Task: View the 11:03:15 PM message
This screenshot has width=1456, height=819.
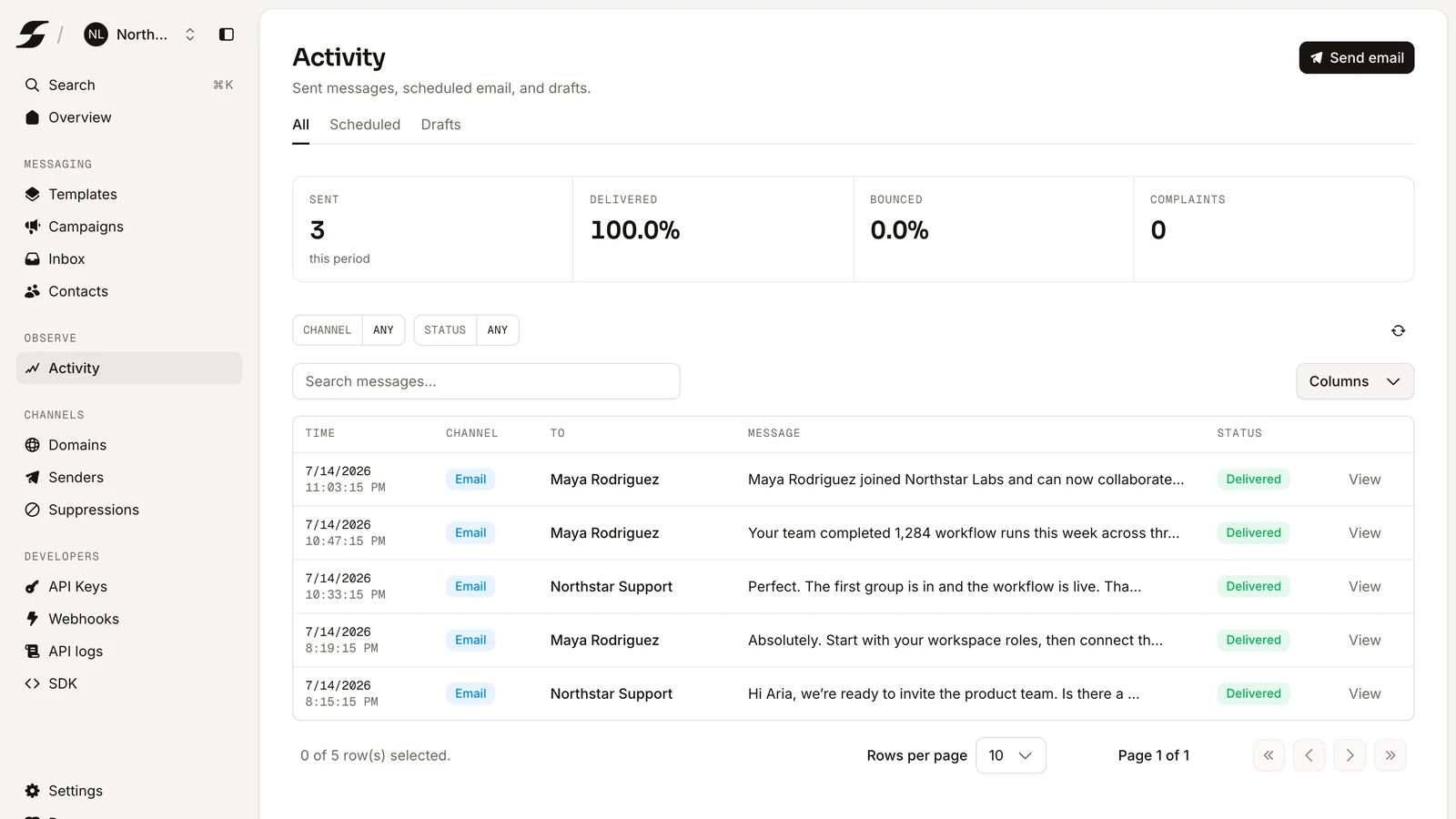Action: tap(1364, 480)
